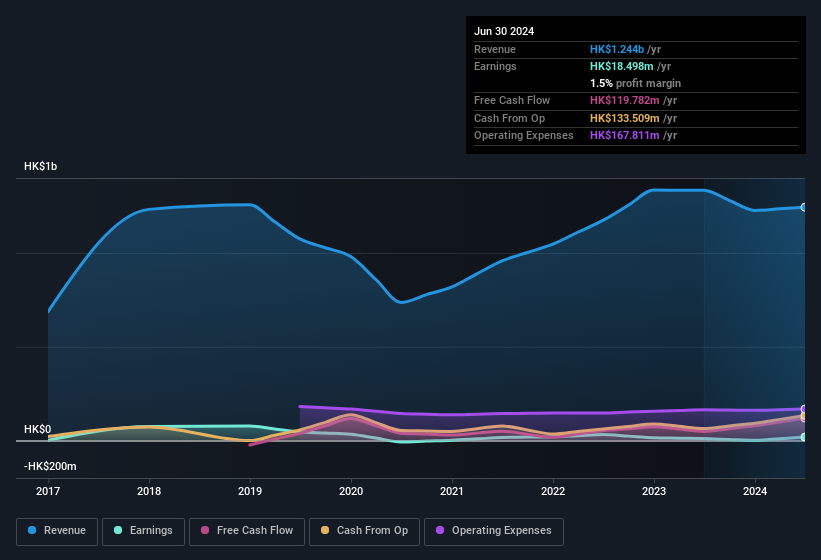Image resolution: width=821 pixels, height=560 pixels.
Task: Click the 1.5% profit margin text
Action: click(x=635, y=83)
